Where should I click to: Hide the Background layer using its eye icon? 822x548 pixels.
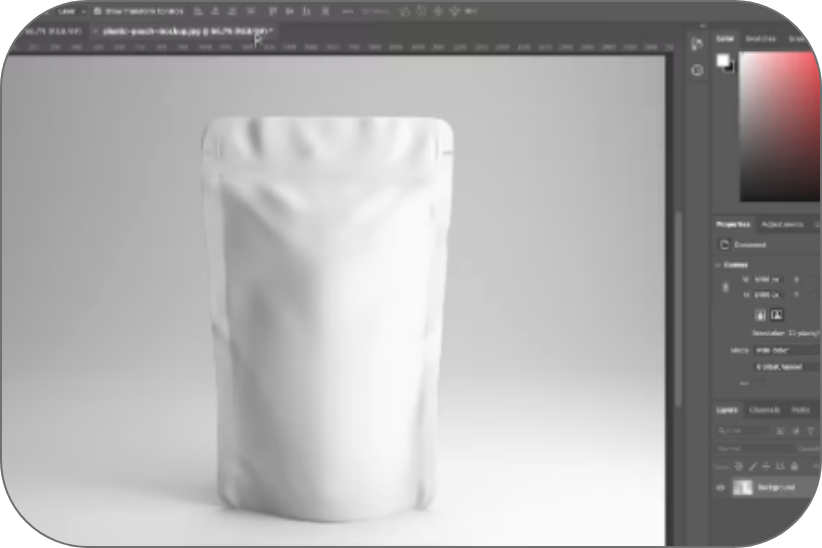[x=720, y=487]
